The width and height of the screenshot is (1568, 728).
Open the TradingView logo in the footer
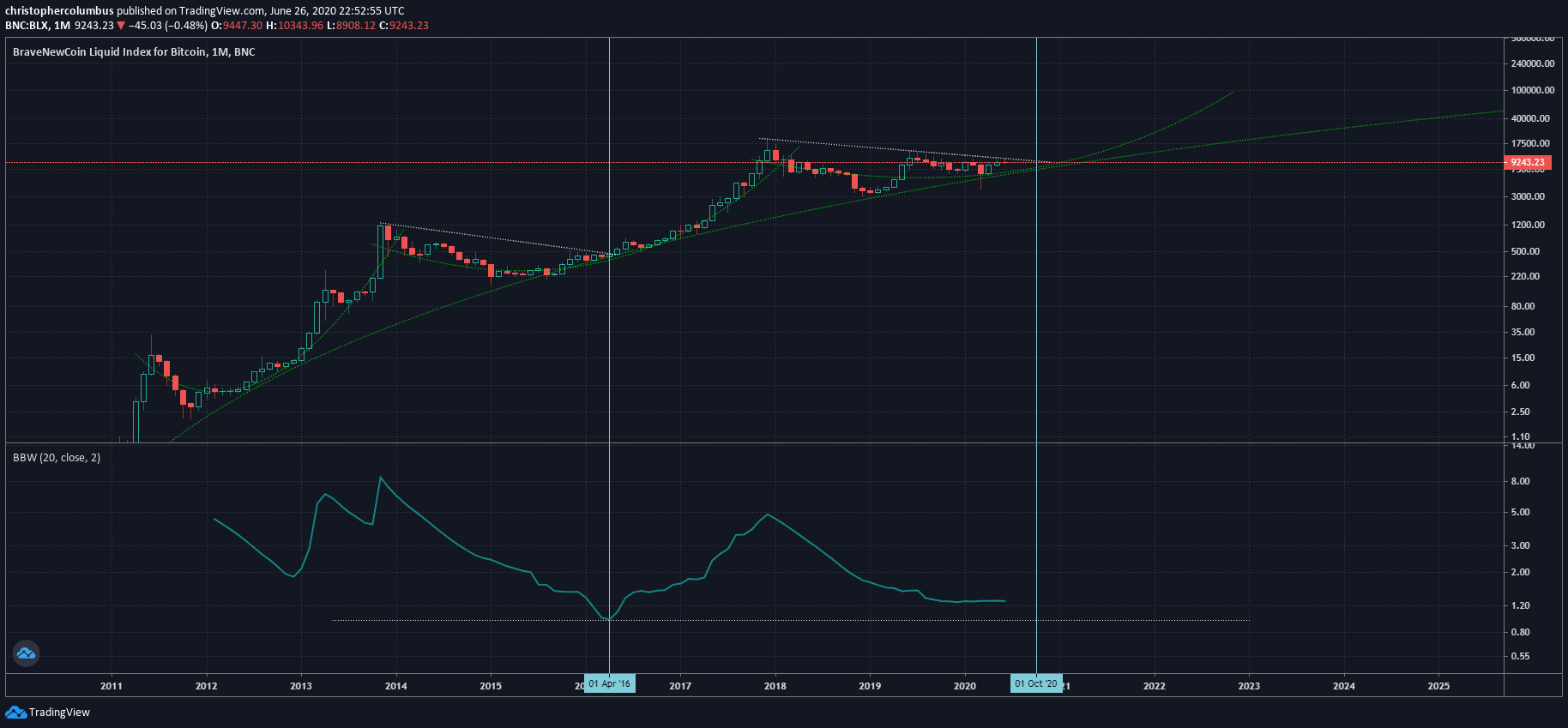coord(47,712)
